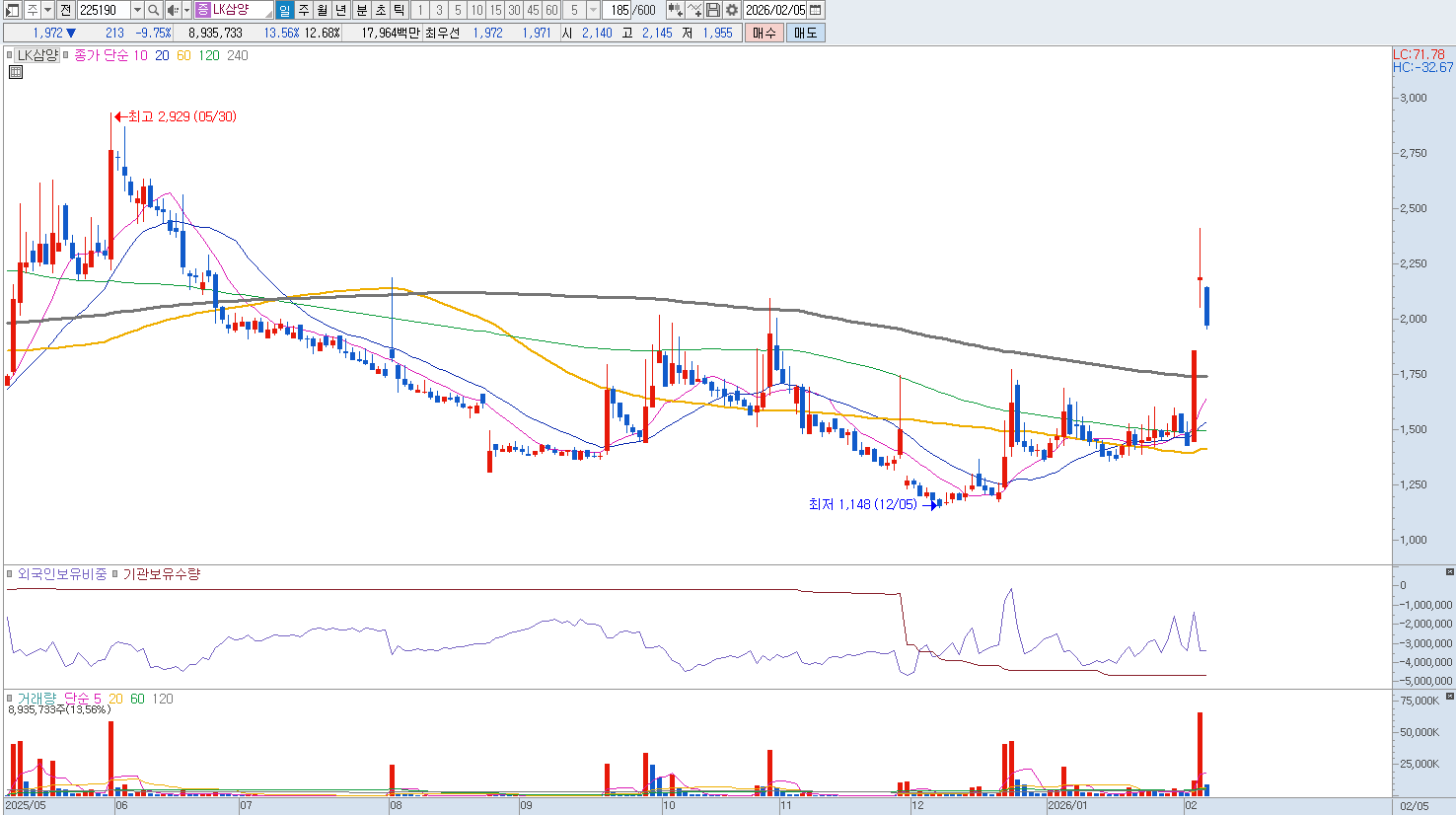The height and width of the screenshot is (815, 1456).
Task: Switch to minute (분) chart period
Action: (x=361, y=10)
